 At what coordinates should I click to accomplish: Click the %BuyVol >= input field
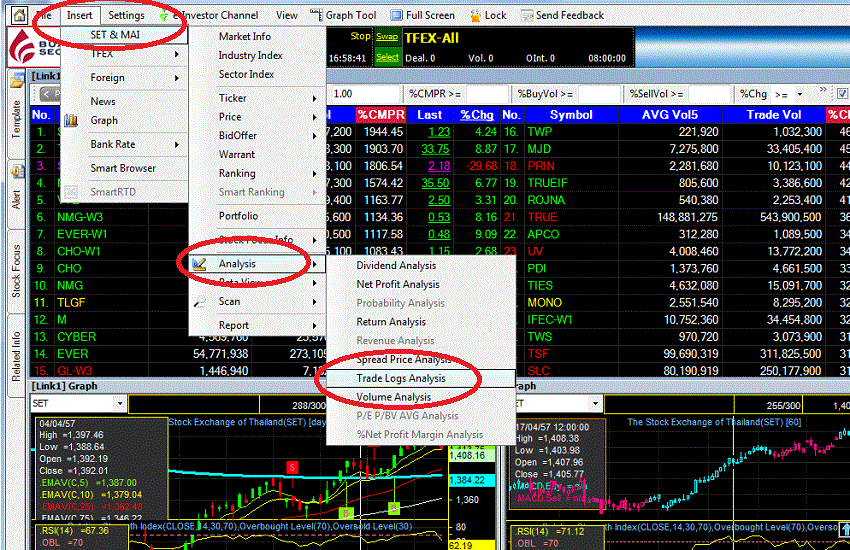[x=598, y=94]
